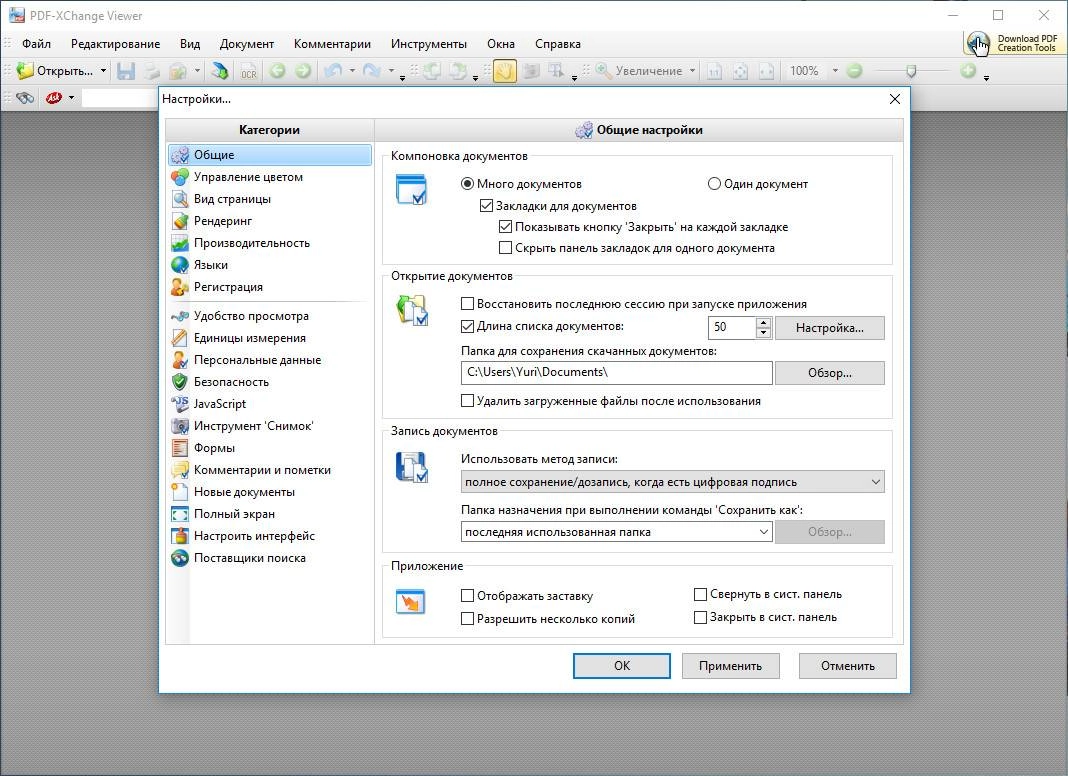Select the Hand tool icon
This screenshot has width=1068, height=776.
(505, 71)
